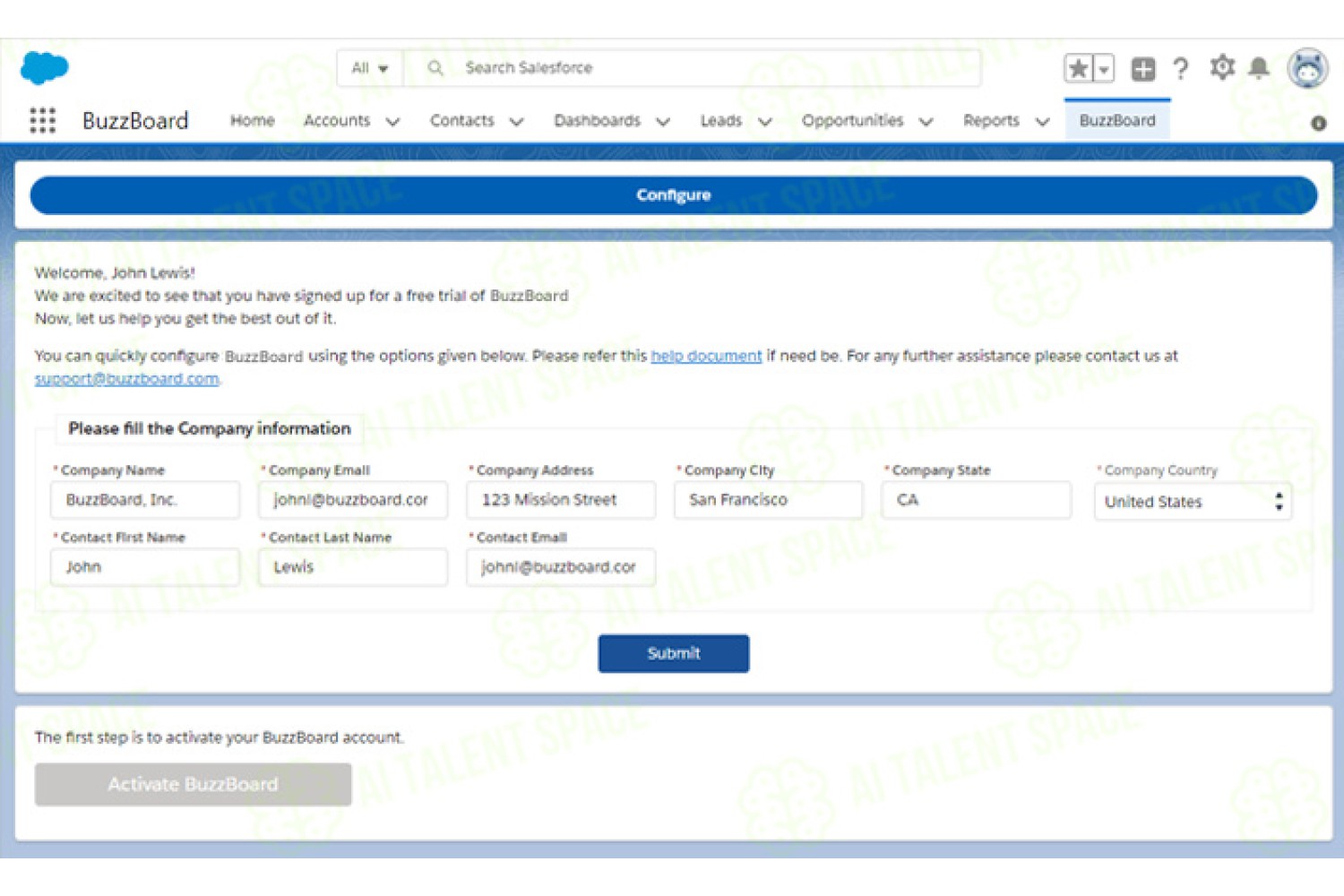Open the Contacts tab
Image resolution: width=1344 pixels, height=896 pixels.
pos(462,120)
